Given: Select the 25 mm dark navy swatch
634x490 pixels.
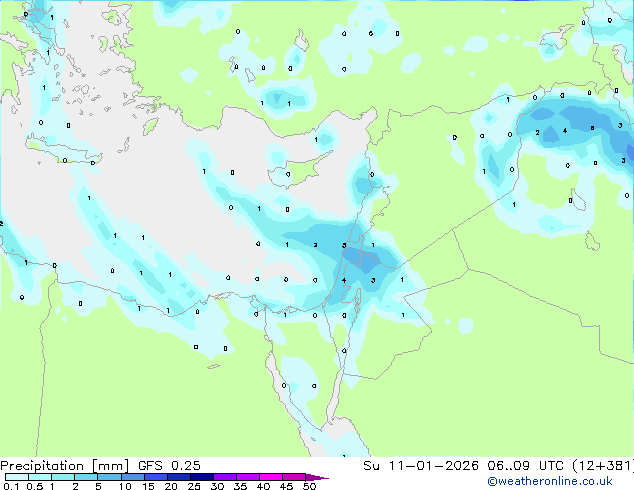Looking at the screenshot, I should point(202,477).
